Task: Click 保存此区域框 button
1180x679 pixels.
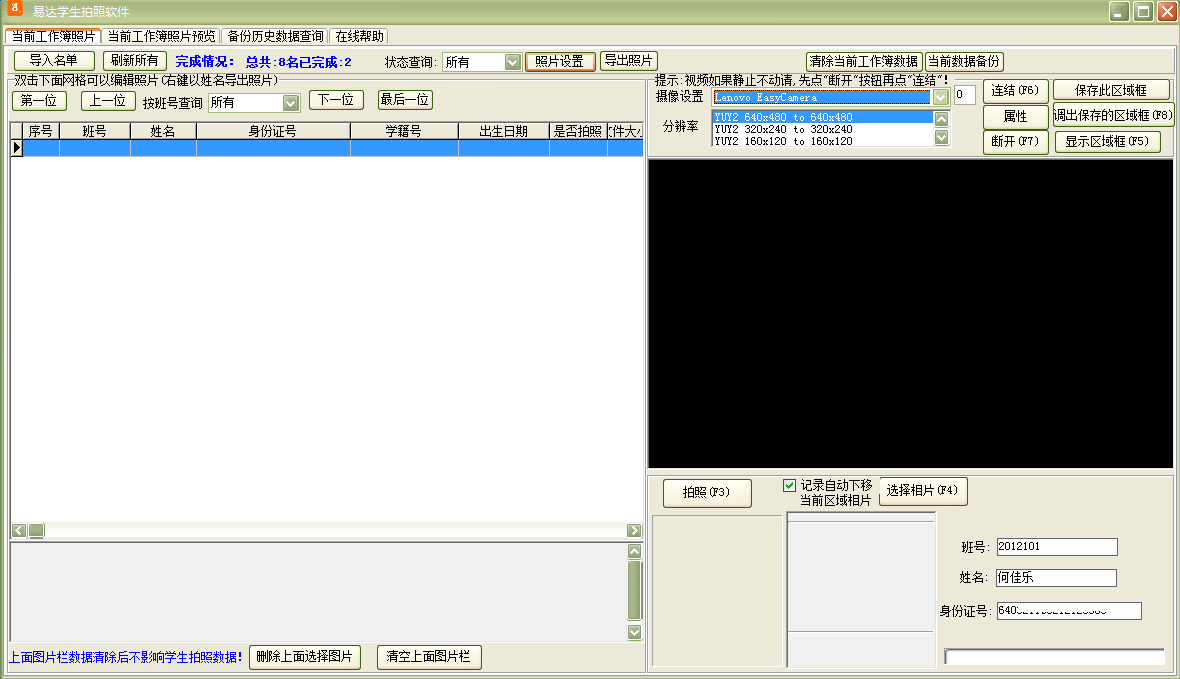Action: click(x=1111, y=90)
